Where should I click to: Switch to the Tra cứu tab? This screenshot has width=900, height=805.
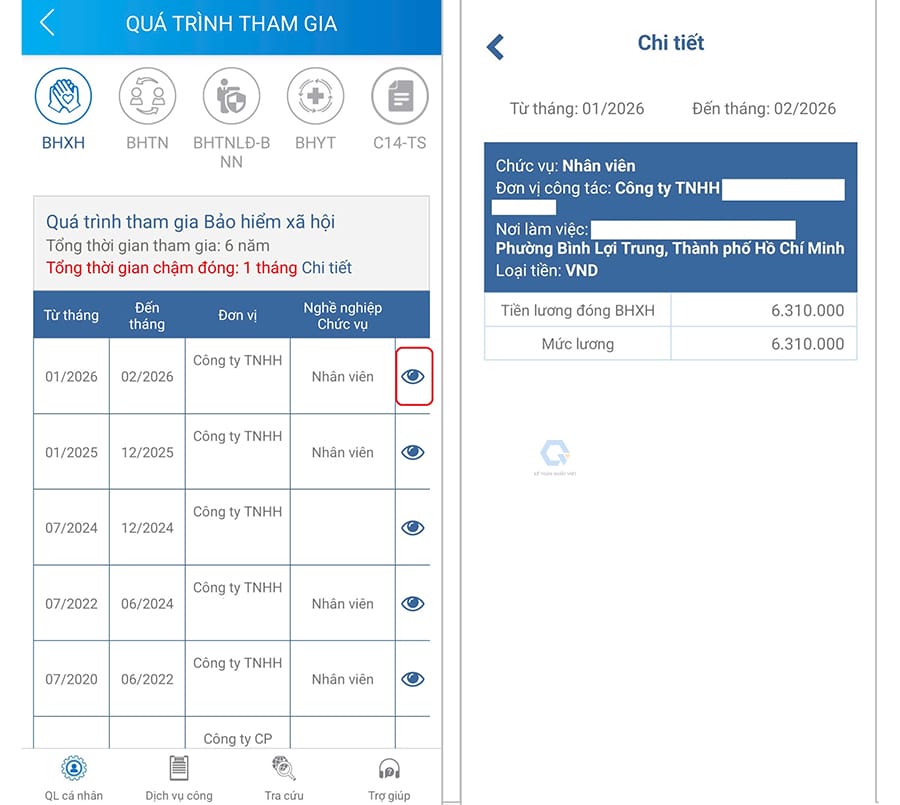click(x=284, y=769)
